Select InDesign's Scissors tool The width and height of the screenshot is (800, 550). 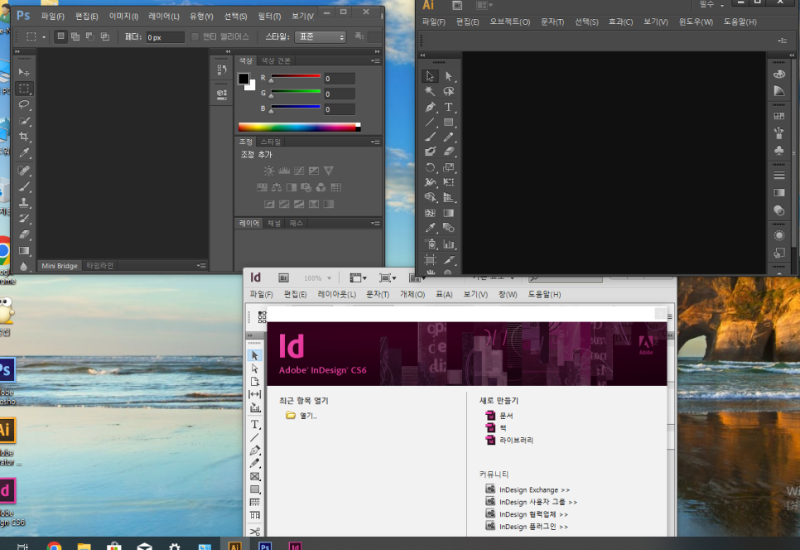click(255, 532)
